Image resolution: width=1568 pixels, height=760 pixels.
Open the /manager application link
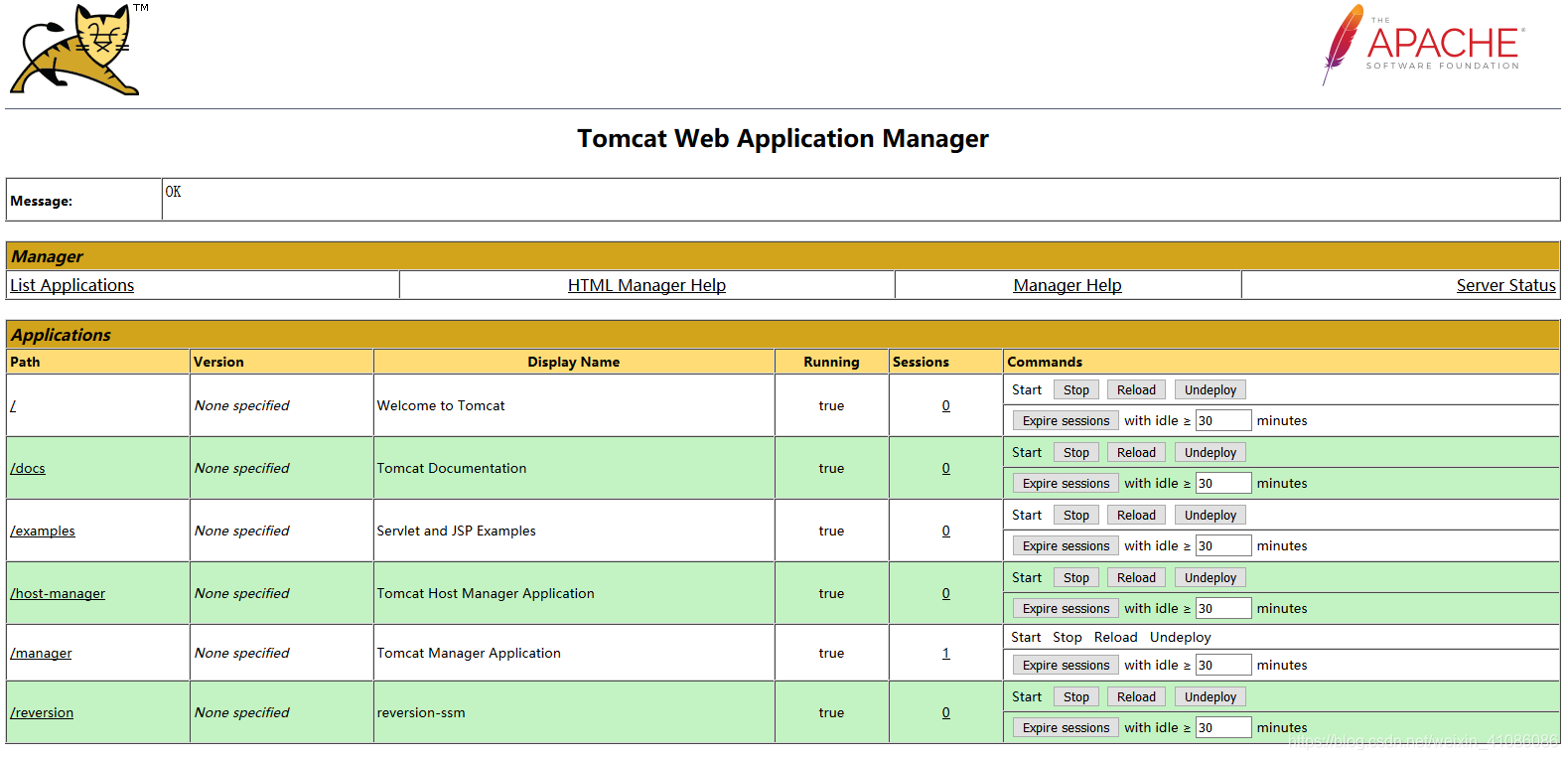(x=41, y=653)
